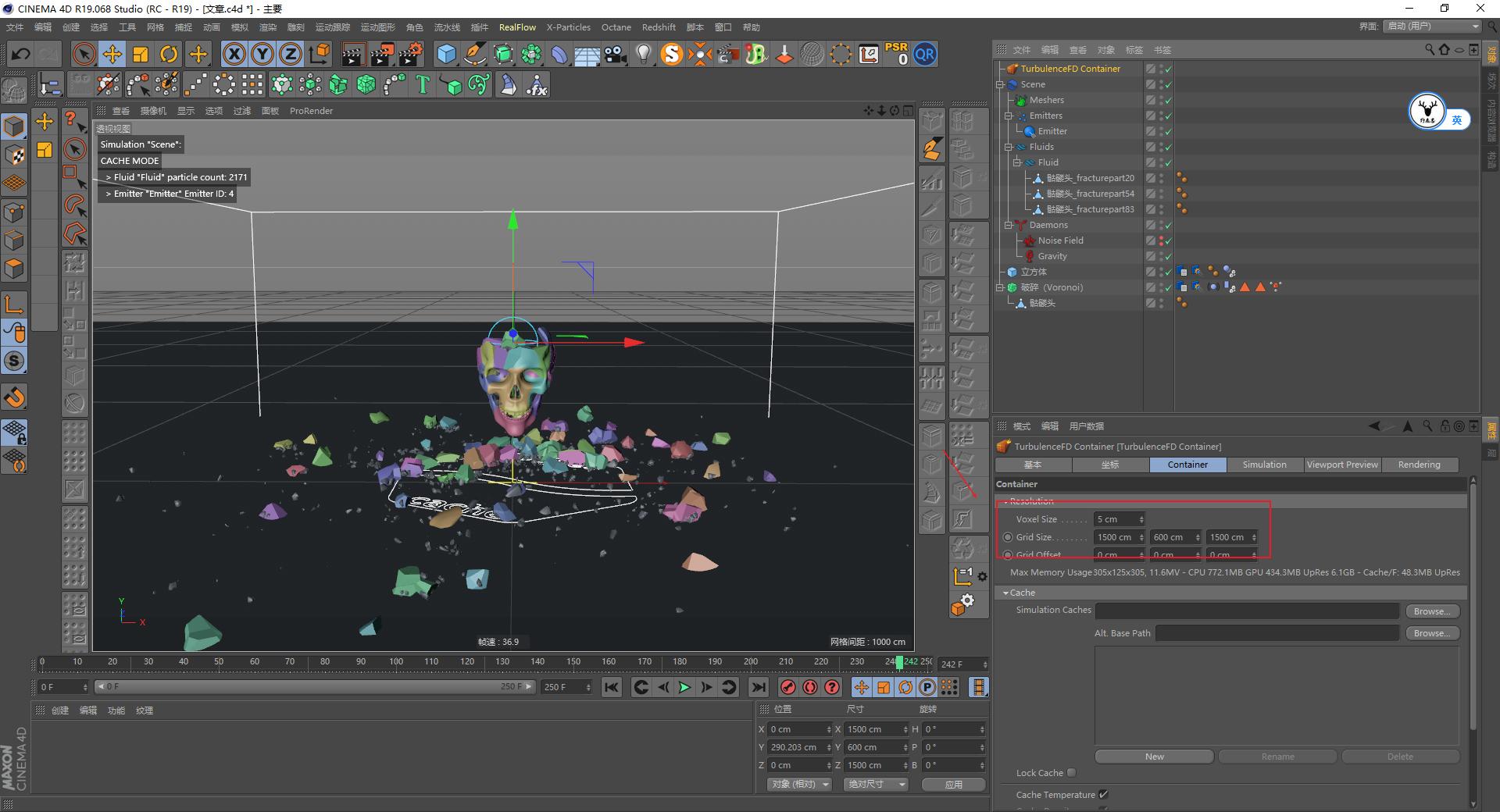Uncheck the Cache Temperature checkbox
This screenshot has width=1500, height=812.
click(1103, 794)
